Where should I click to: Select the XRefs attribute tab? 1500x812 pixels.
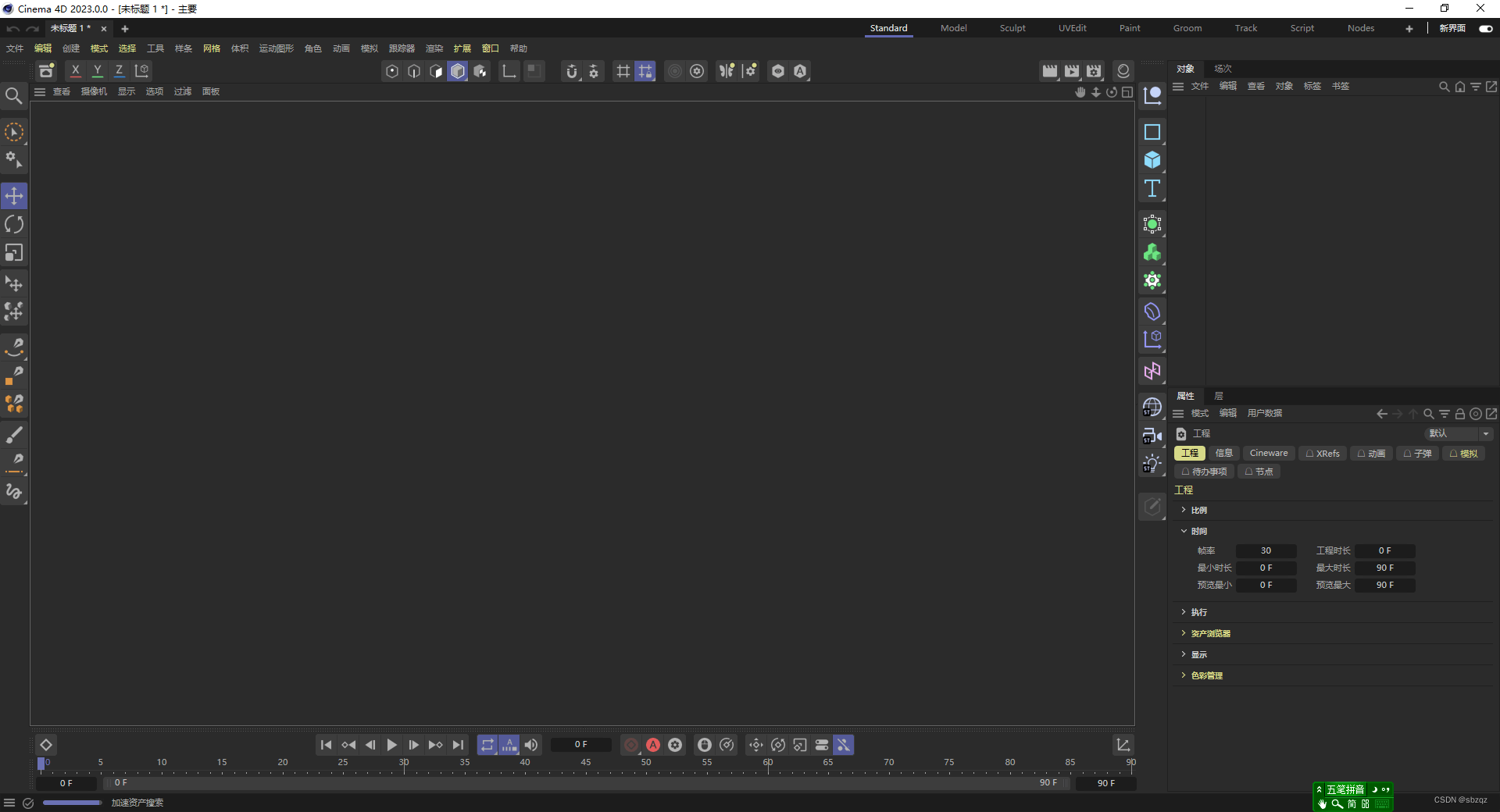1323,454
